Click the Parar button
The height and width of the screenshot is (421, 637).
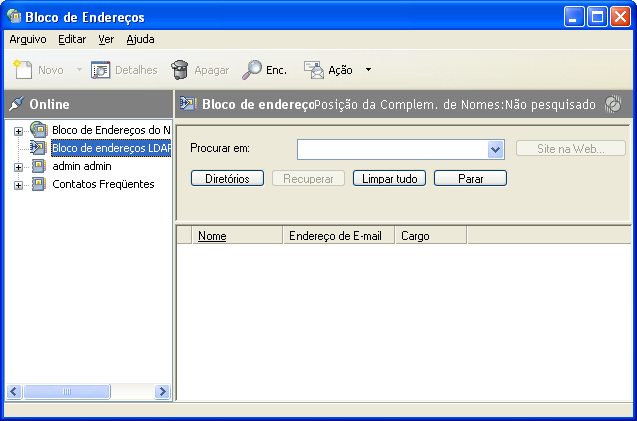coord(470,178)
